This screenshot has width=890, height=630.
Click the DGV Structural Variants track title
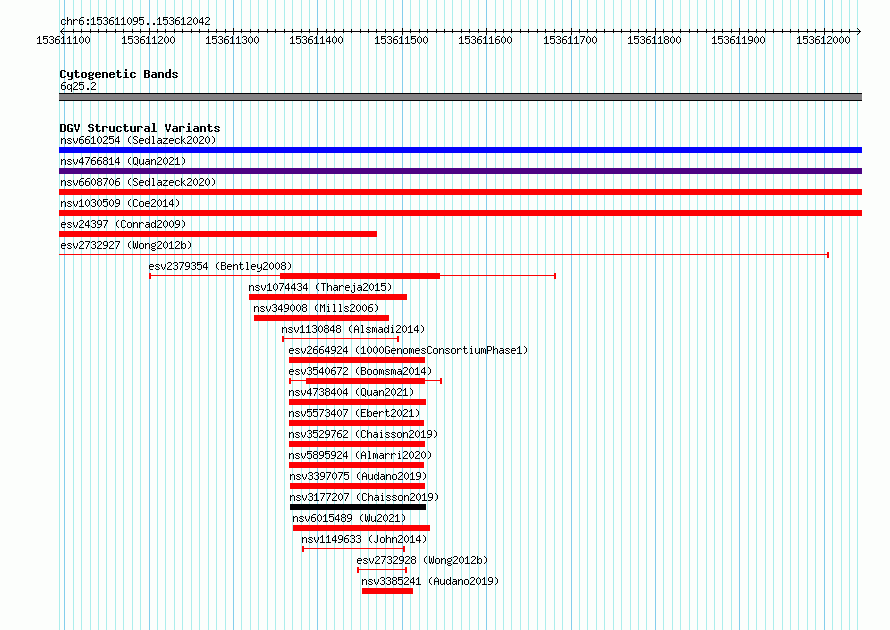tap(140, 128)
